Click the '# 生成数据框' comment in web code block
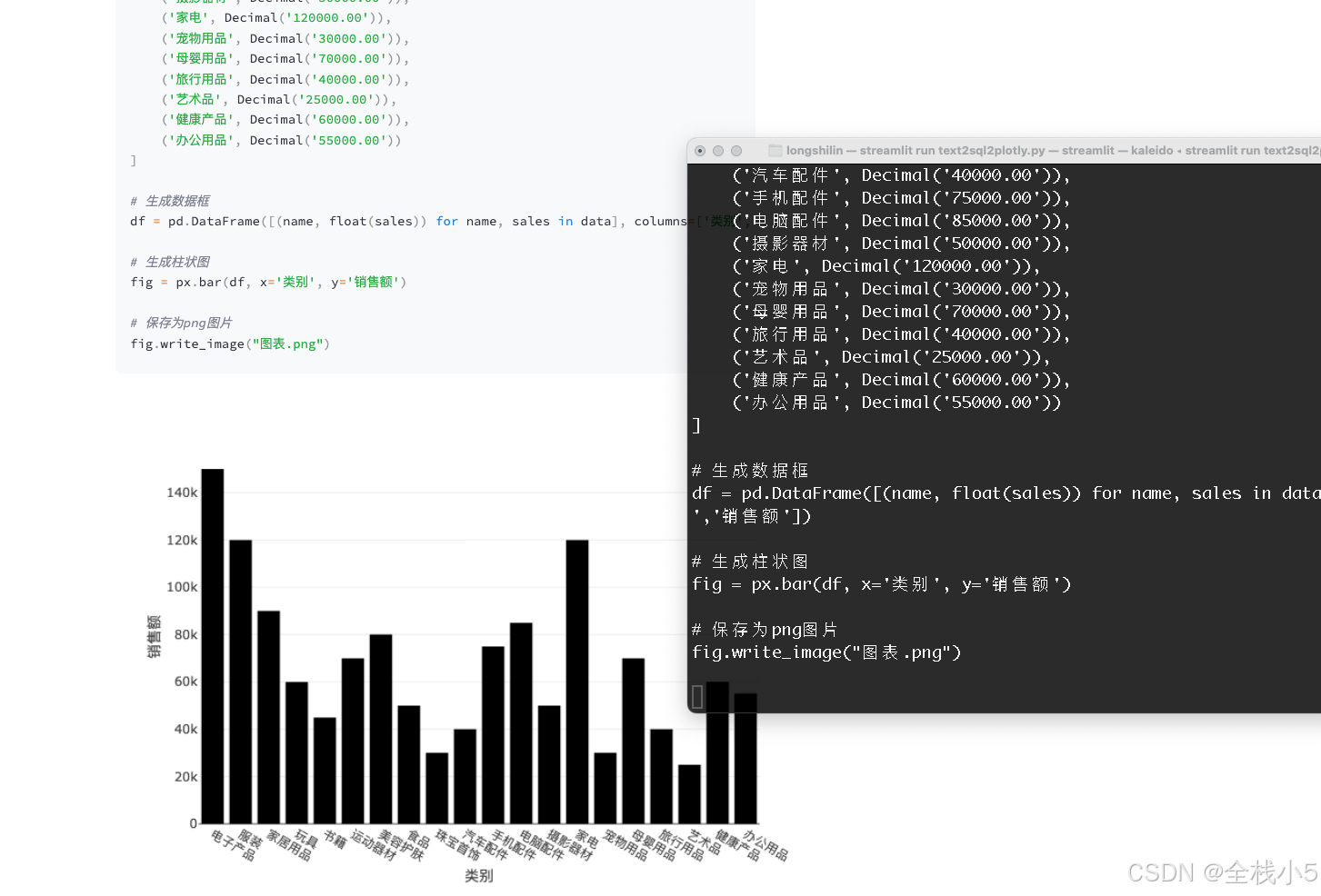This screenshot has height=896, width=1321. point(170,201)
